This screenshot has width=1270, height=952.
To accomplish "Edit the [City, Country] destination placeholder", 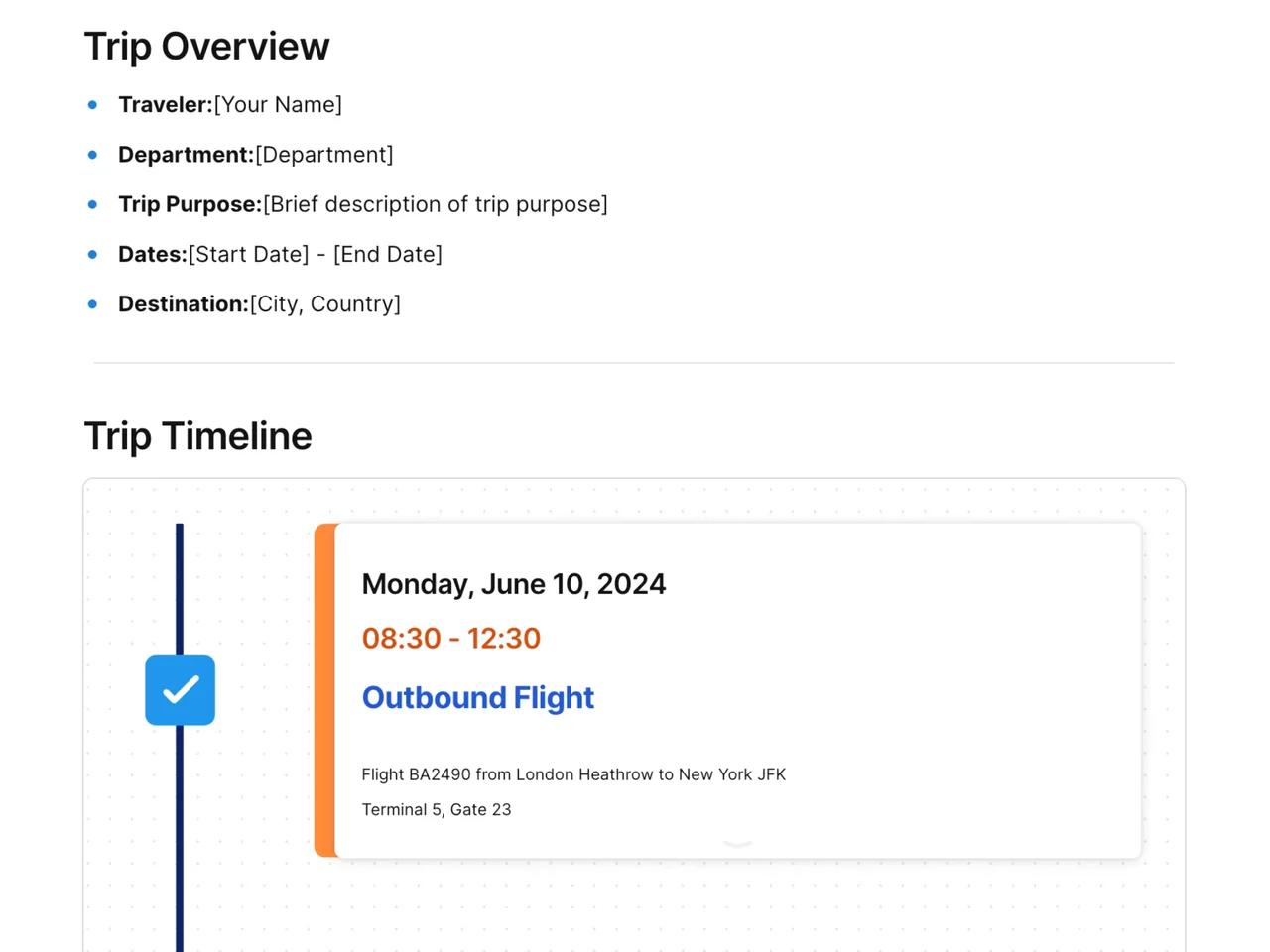I will (325, 304).
